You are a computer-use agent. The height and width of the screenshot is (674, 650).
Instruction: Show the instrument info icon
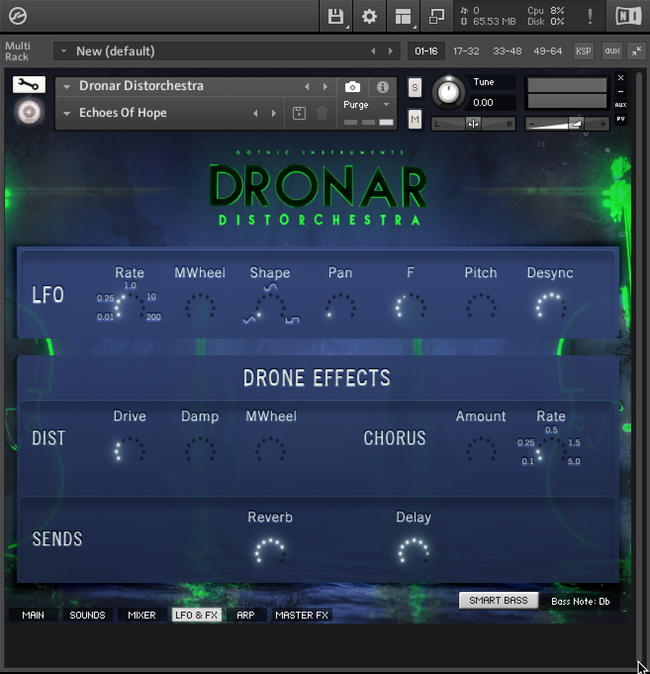pos(382,87)
